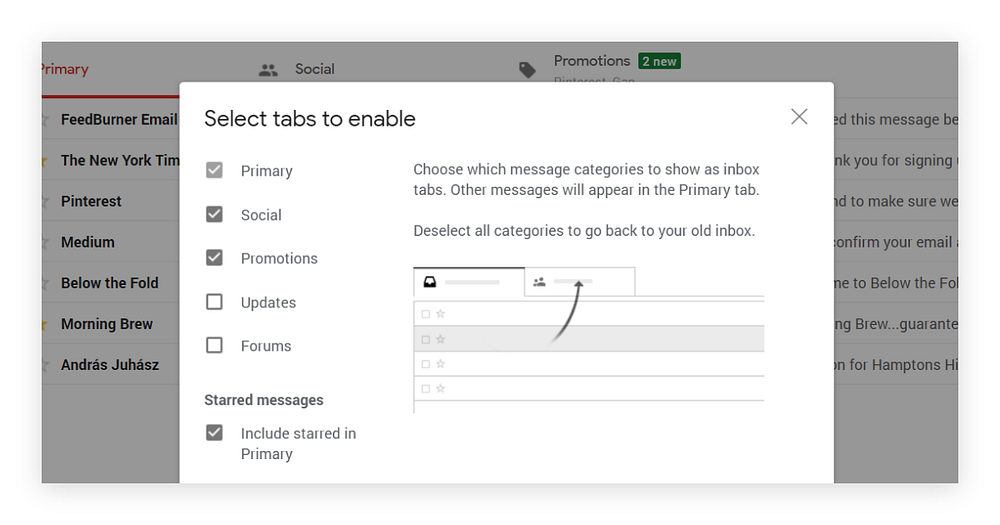
Task: Open the Medium email row
Action: pos(88,242)
